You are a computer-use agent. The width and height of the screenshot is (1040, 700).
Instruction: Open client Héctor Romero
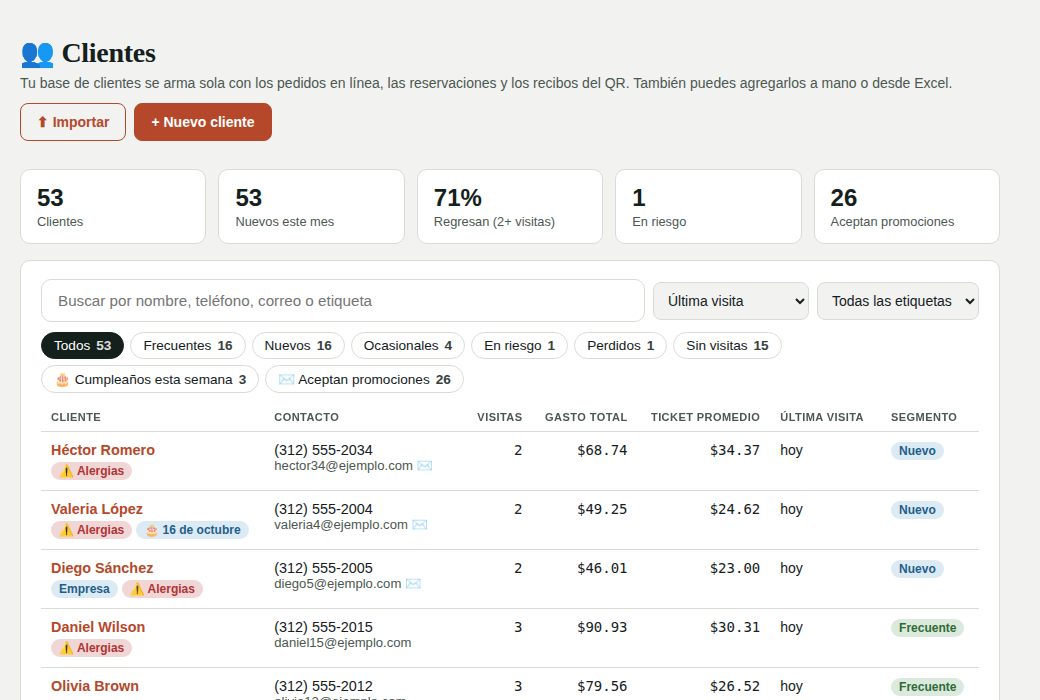(103, 450)
